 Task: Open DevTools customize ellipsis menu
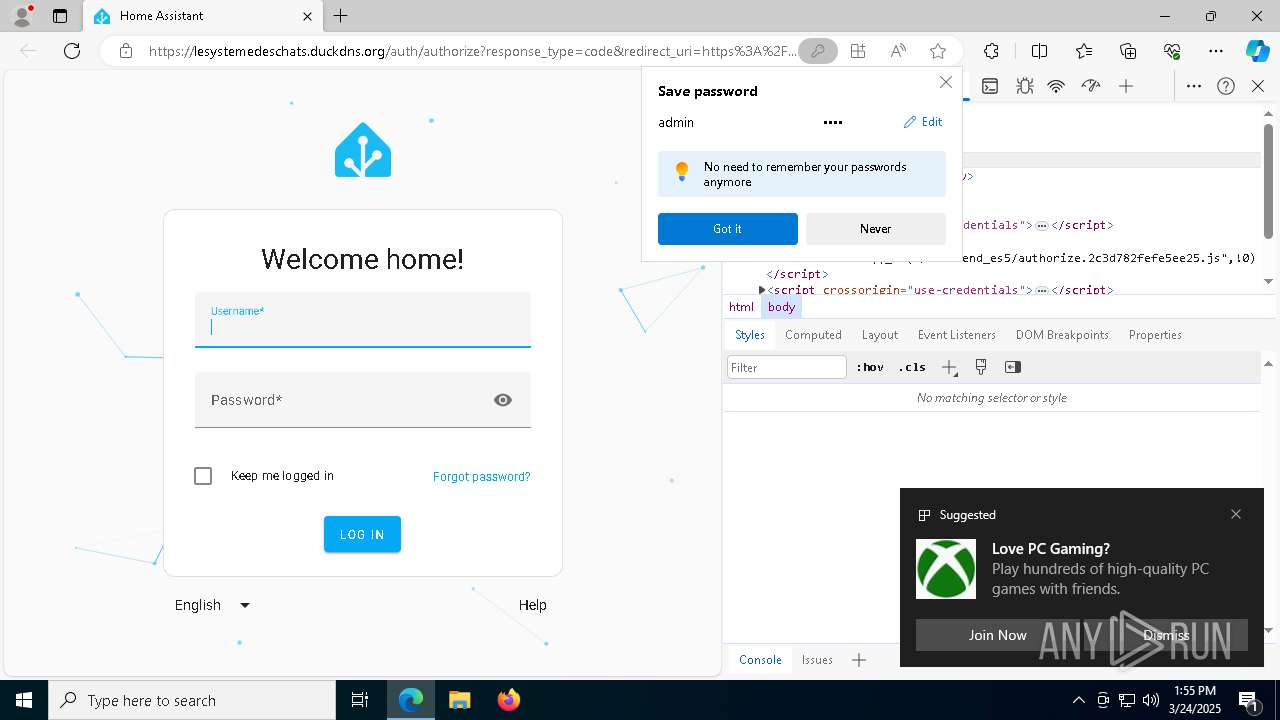tap(1194, 86)
